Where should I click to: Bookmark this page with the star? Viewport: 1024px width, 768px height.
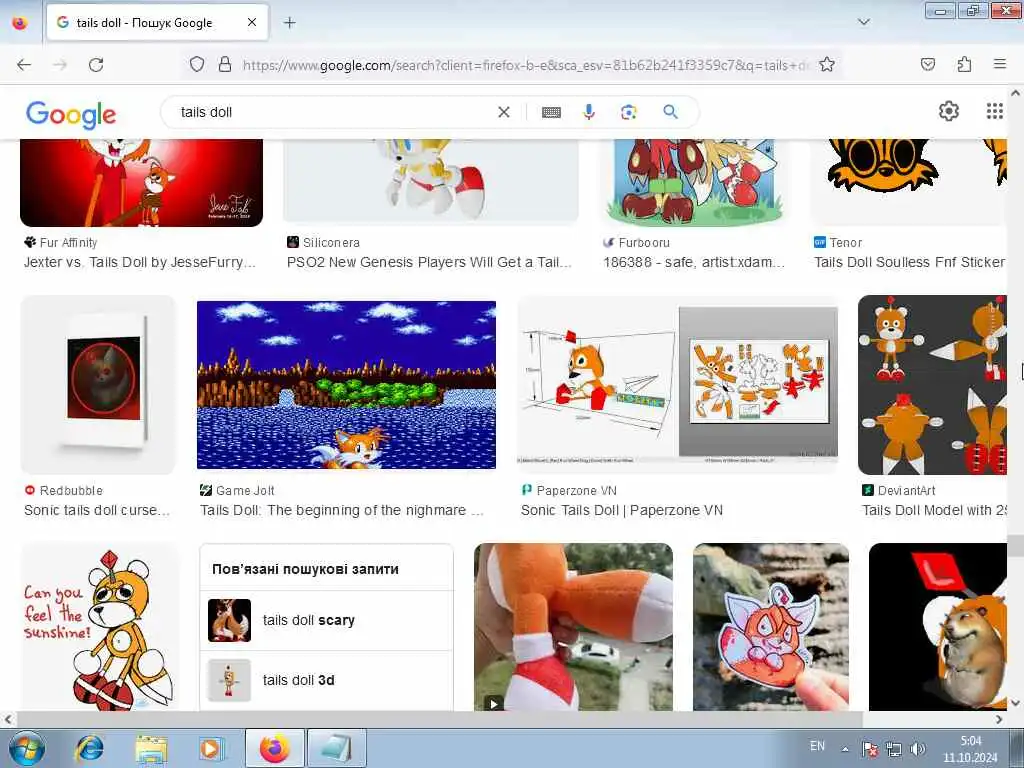pos(827,65)
